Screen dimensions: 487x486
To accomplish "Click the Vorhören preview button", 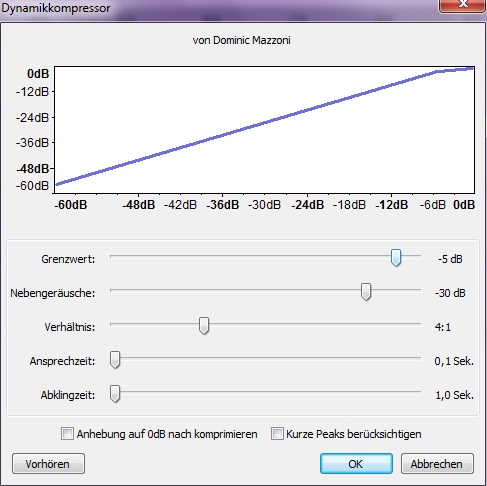I will point(48,464).
